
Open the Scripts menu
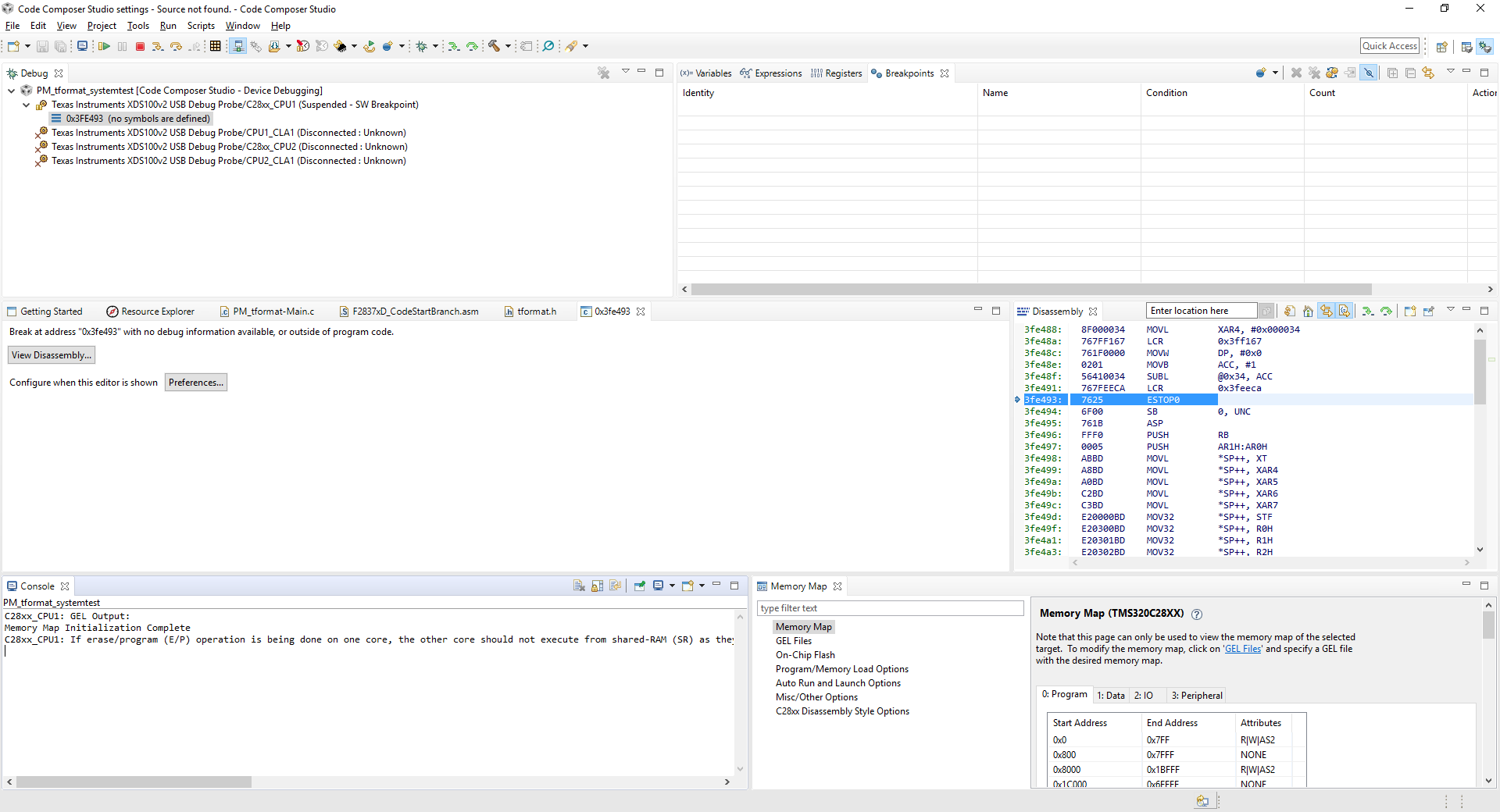click(x=201, y=26)
